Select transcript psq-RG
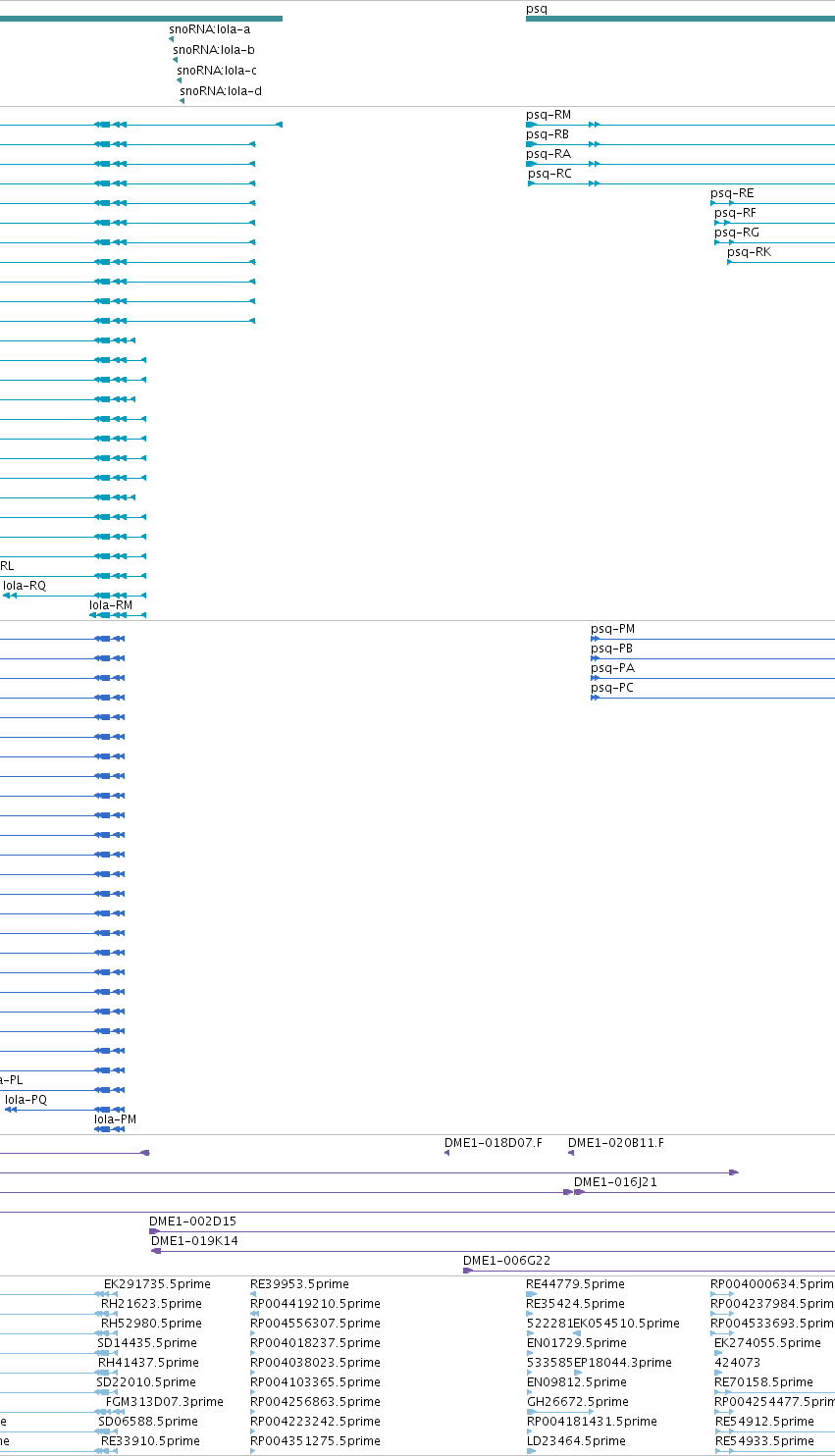The image size is (835, 1456). pos(737,233)
